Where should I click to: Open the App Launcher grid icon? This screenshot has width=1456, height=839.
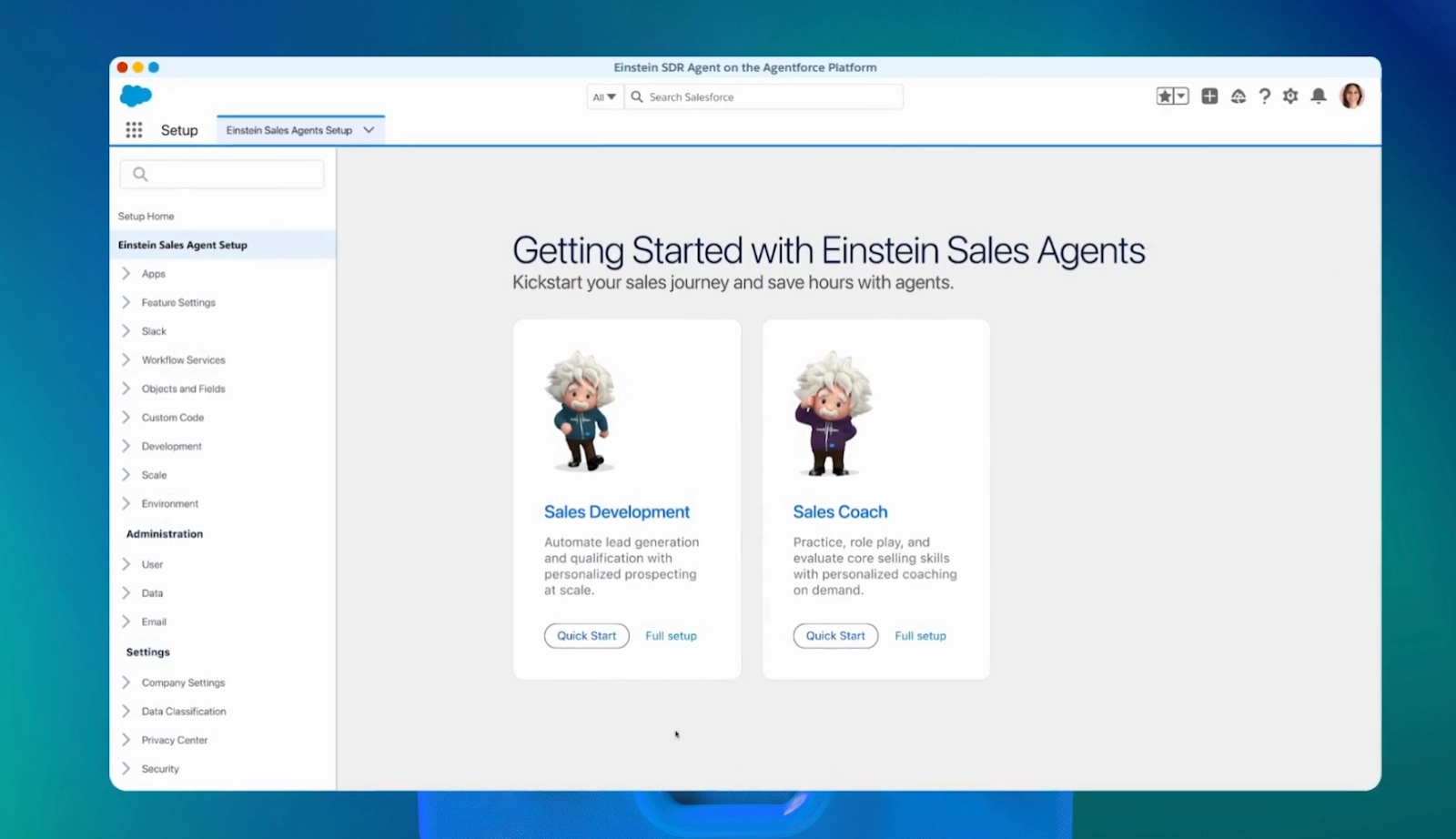(x=134, y=130)
